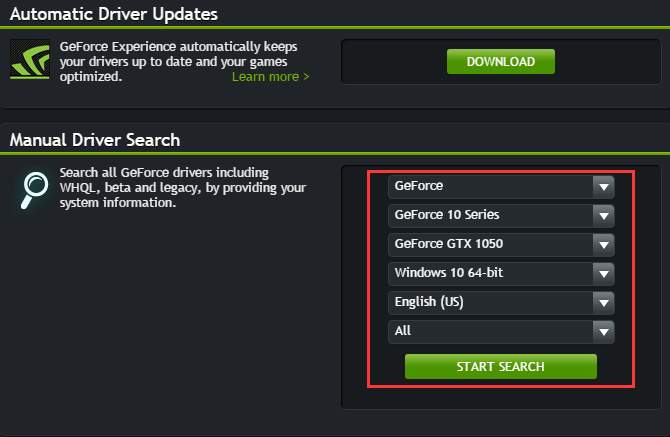Open the GeForce product type dropdown
The height and width of the screenshot is (437, 670).
tap(501, 187)
